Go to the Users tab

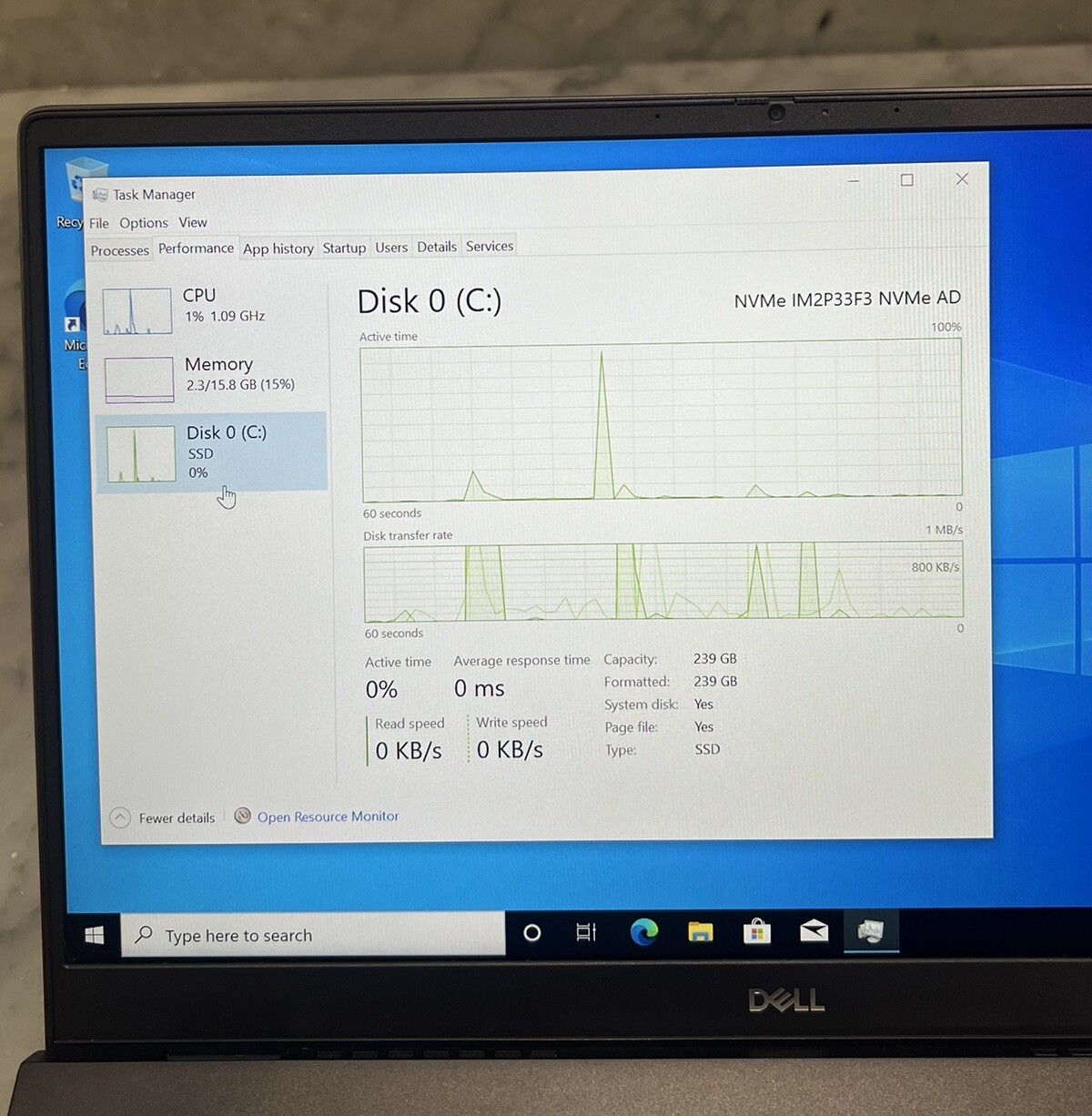[391, 247]
